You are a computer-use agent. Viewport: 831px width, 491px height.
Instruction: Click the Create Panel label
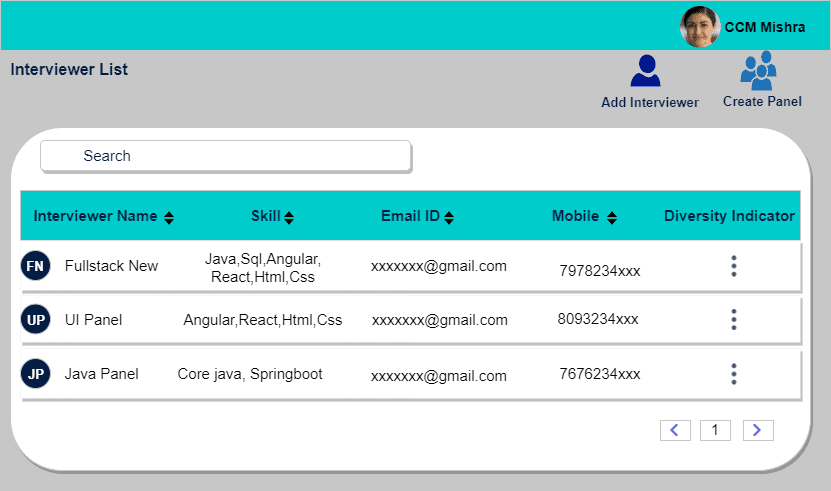tap(762, 101)
